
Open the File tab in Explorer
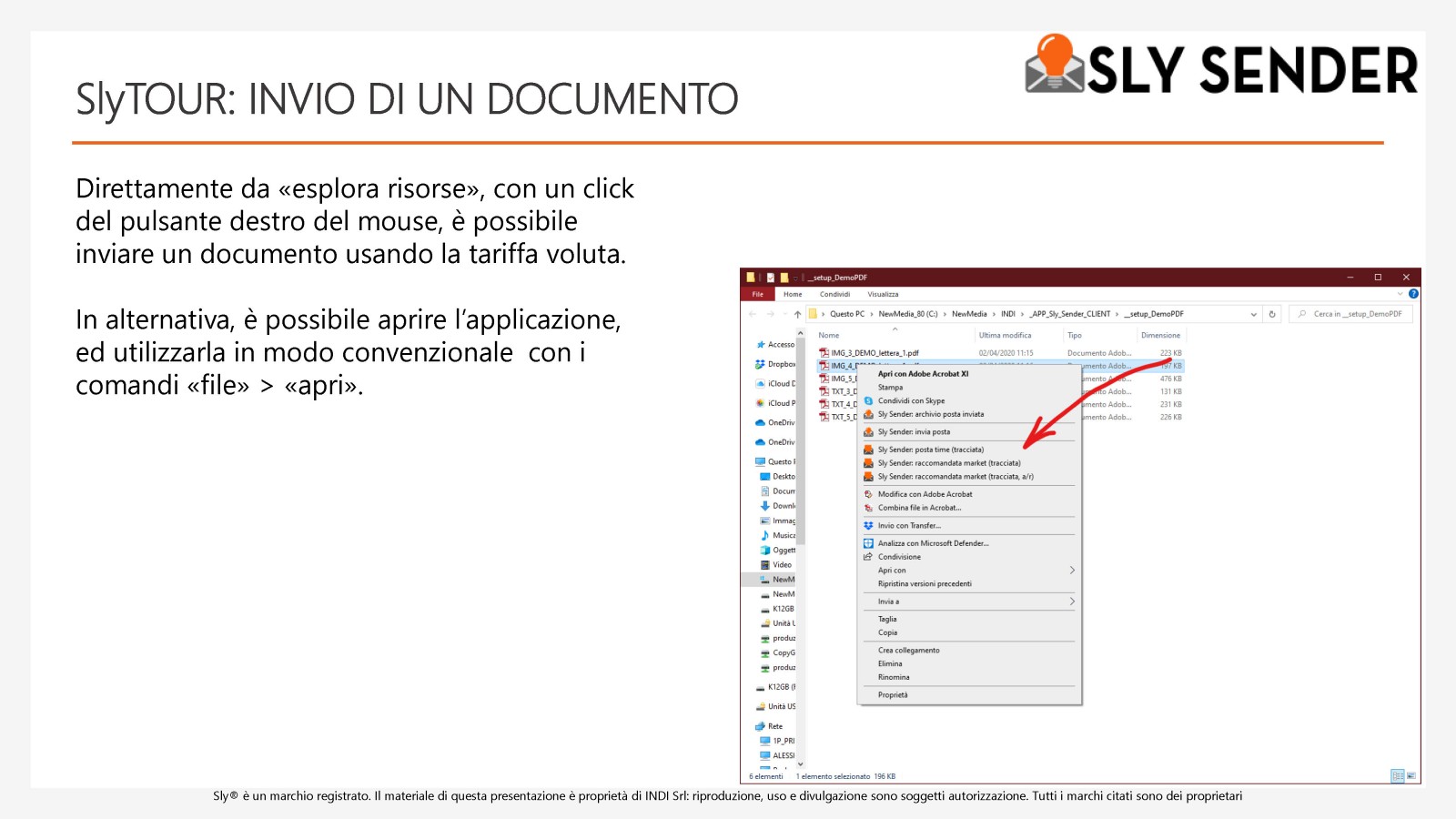pyautogui.click(x=757, y=294)
